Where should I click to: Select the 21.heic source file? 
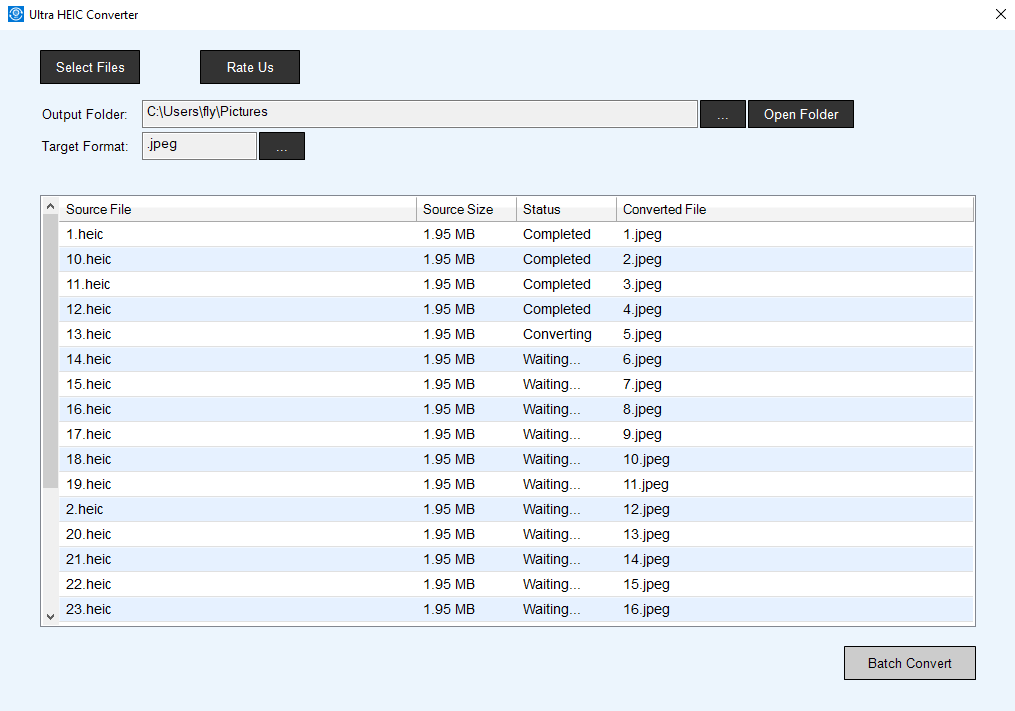(x=89, y=559)
